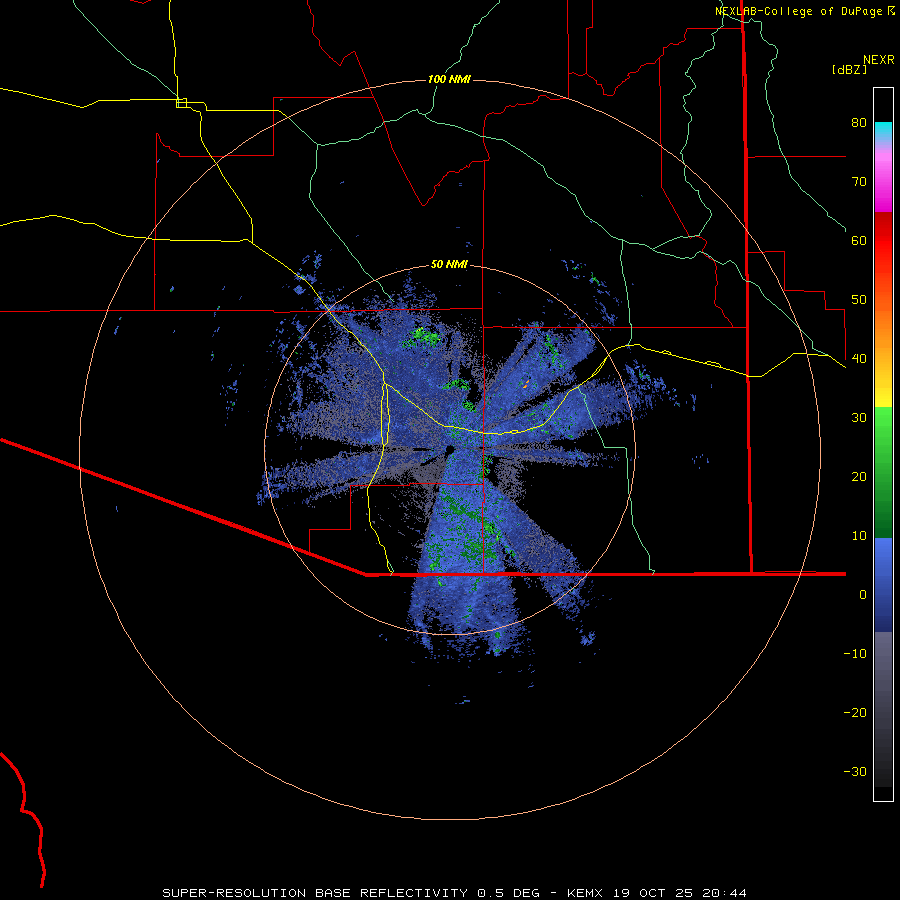Screen dimensions: 900x900
Task: Click the [dBZ] units label
Action: [x=849, y=69]
